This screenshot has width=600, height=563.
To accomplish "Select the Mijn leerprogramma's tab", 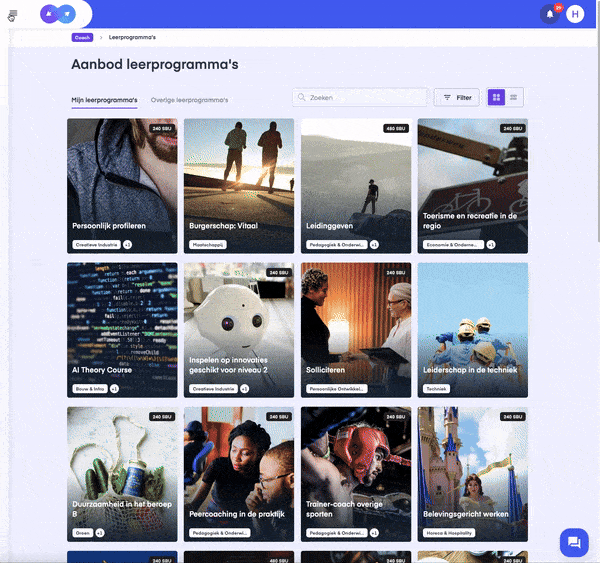I will [x=104, y=100].
